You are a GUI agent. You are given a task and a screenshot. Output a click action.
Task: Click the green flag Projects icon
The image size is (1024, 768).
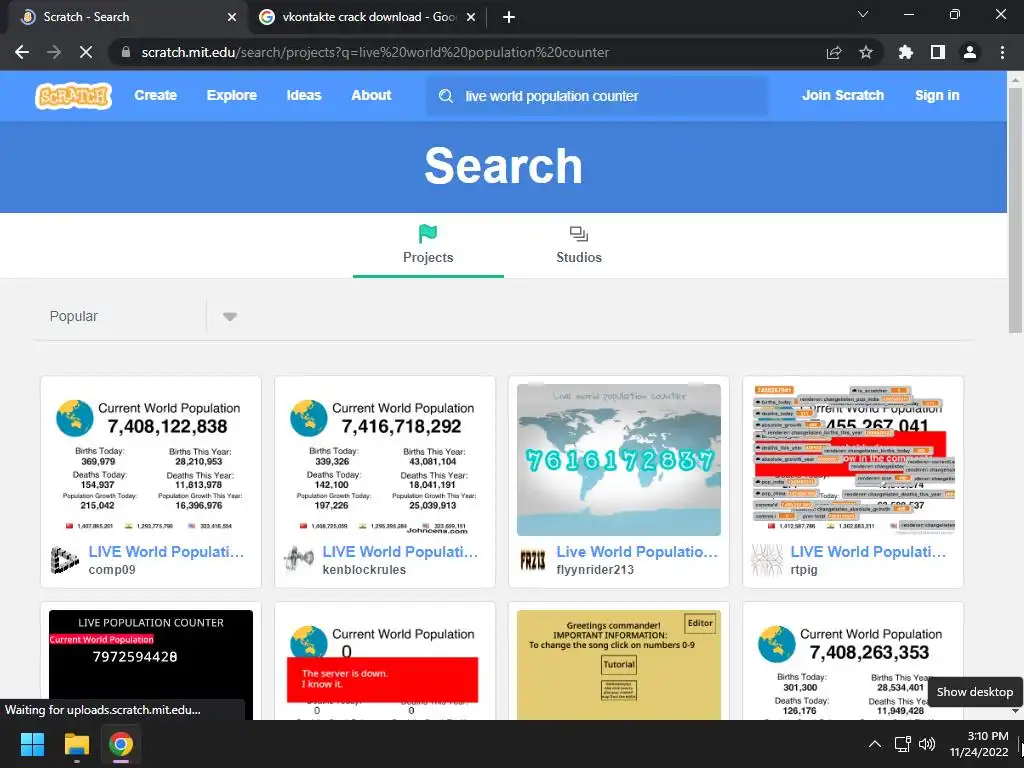pos(428,233)
